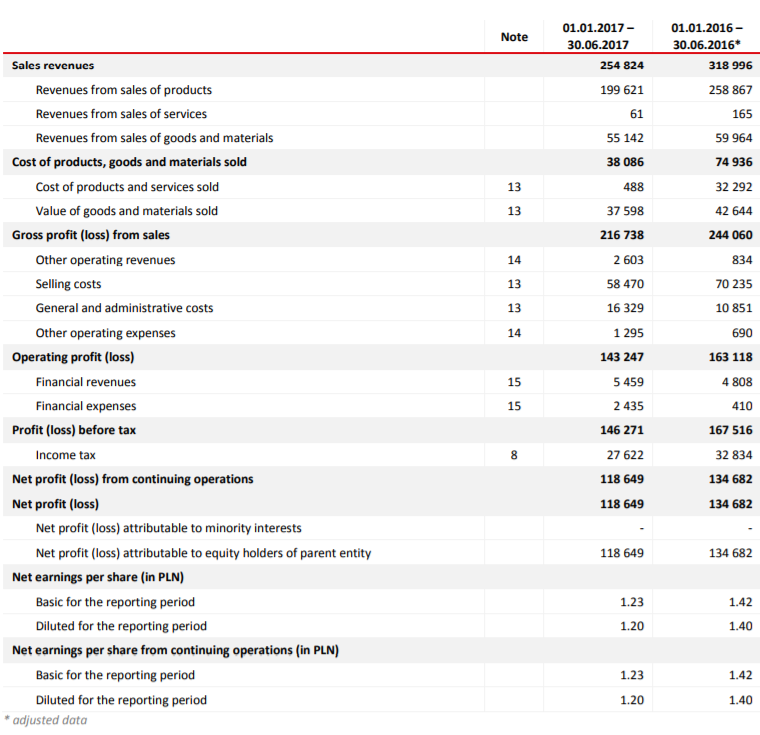Image resolution: width=760 pixels, height=735 pixels.
Task: Click note 13 in Value of goods and materials sold row
Action: coord(514,211)
